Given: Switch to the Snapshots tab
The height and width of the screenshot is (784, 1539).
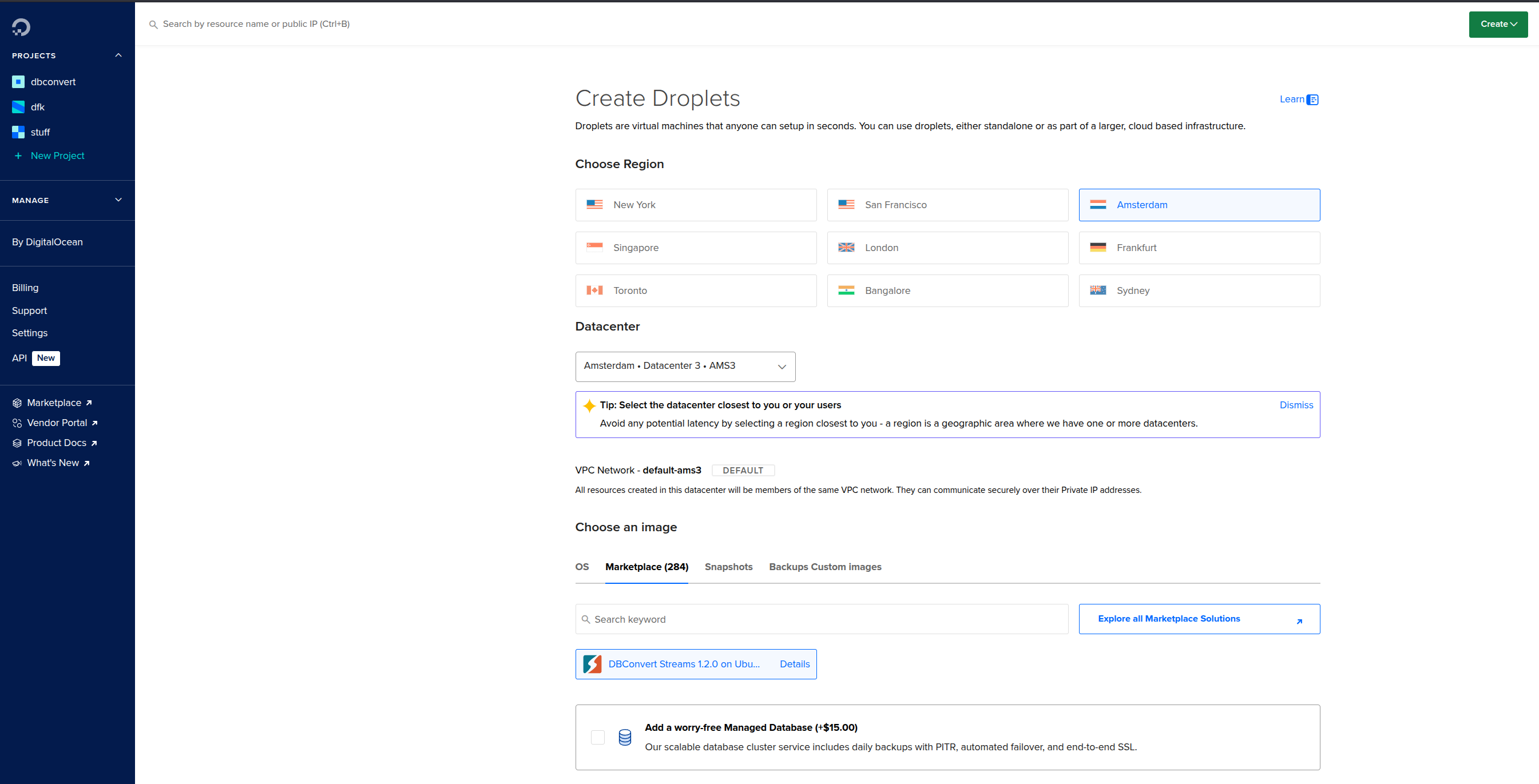Looking at the screenshot, I should (x=728, y=567).
